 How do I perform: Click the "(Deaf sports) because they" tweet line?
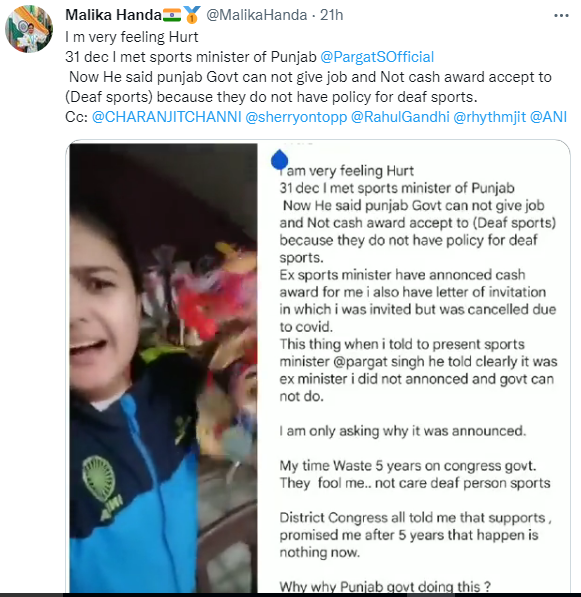coord(271,97)
